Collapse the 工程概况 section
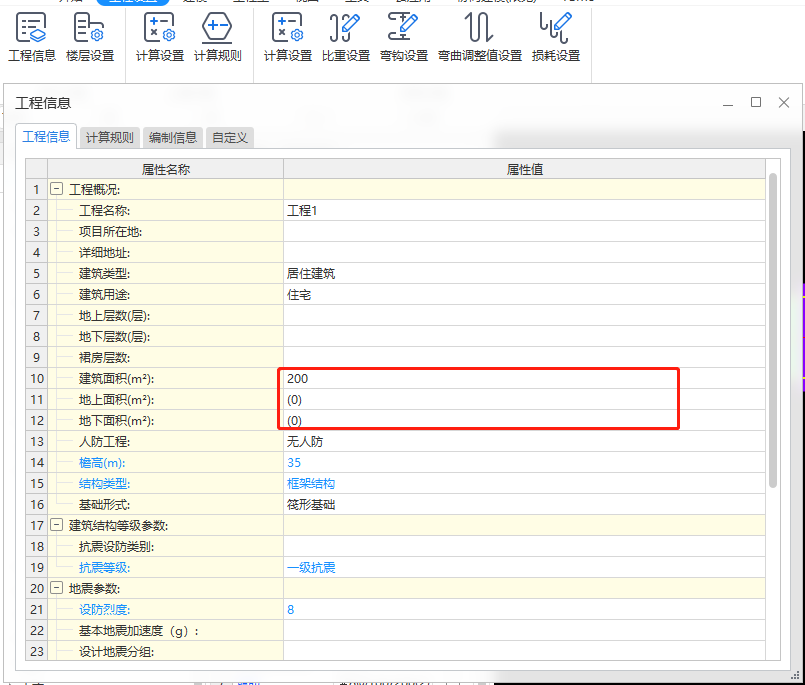 click(57, 189)
